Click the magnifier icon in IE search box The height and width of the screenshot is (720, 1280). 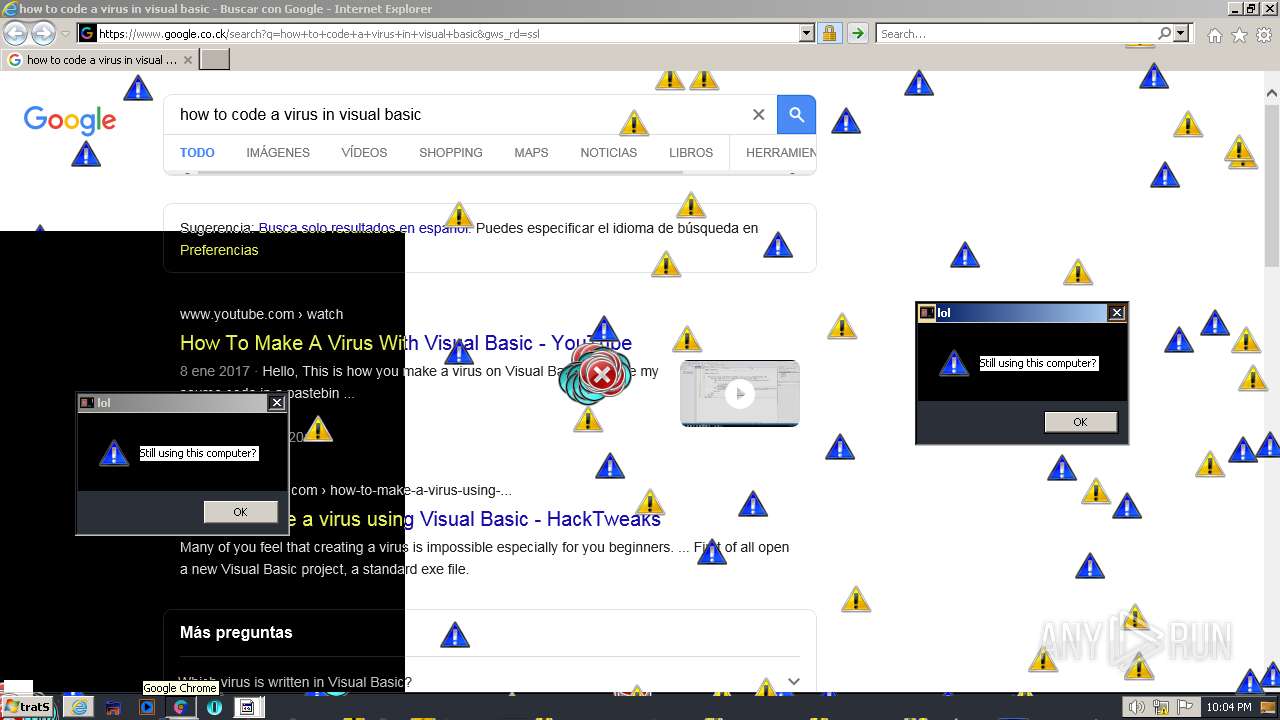pos(1165,34)
